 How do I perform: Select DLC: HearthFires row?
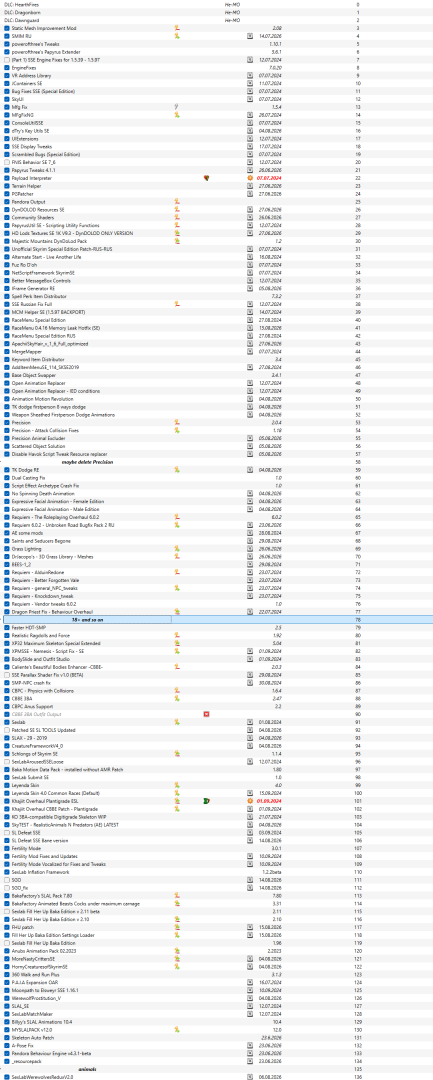click(x=216, y=4)
